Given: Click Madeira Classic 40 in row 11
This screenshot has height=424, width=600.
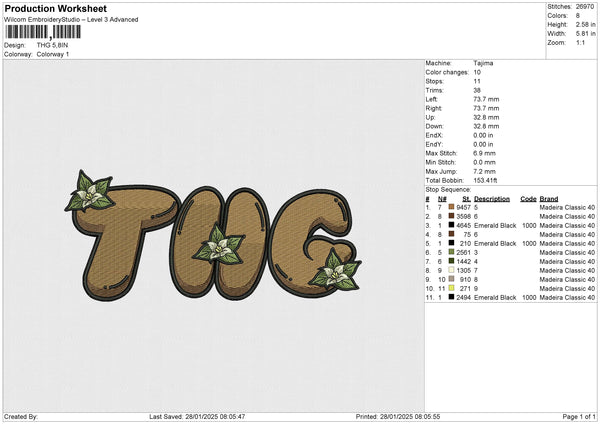Looking at the screenshot, I should (x=567, y=297).
